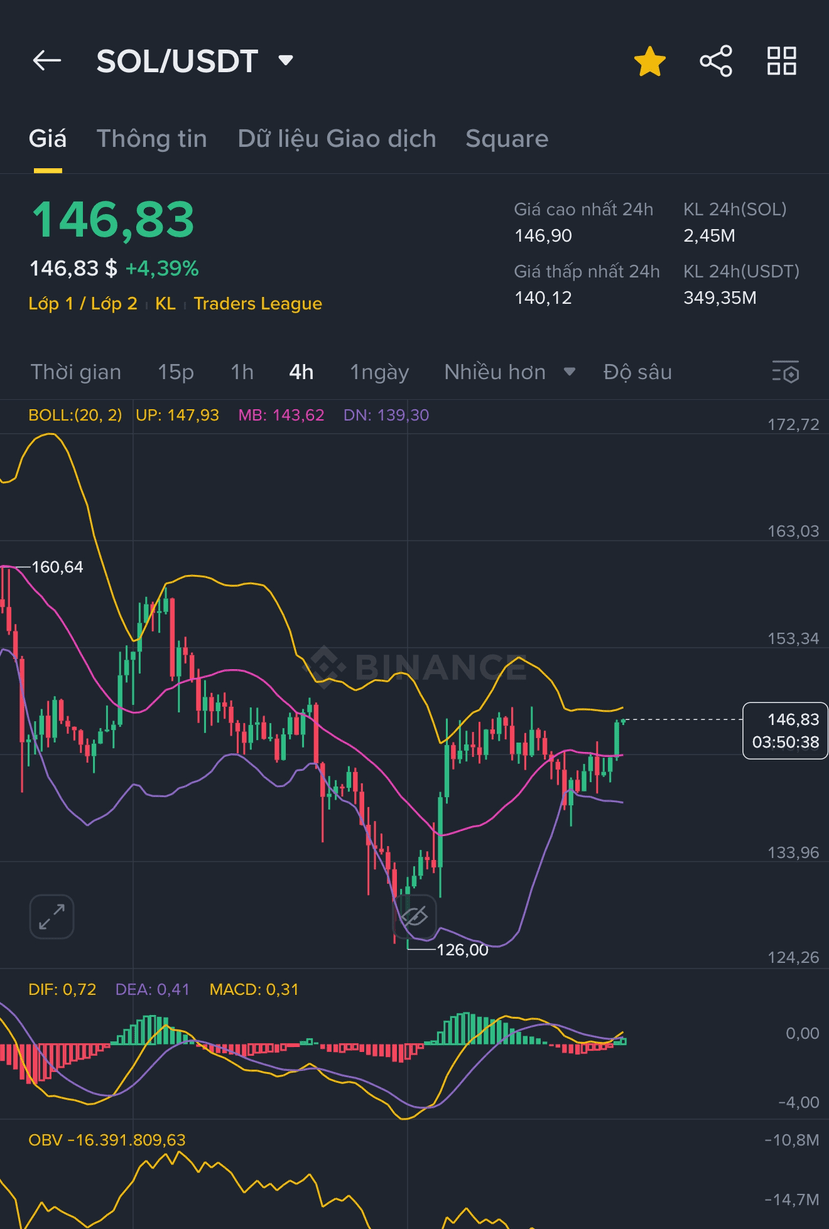829x1229 pixels.
Task: Tap the KL 24h(SOL) value 2,45M
Action: [710, 236]
